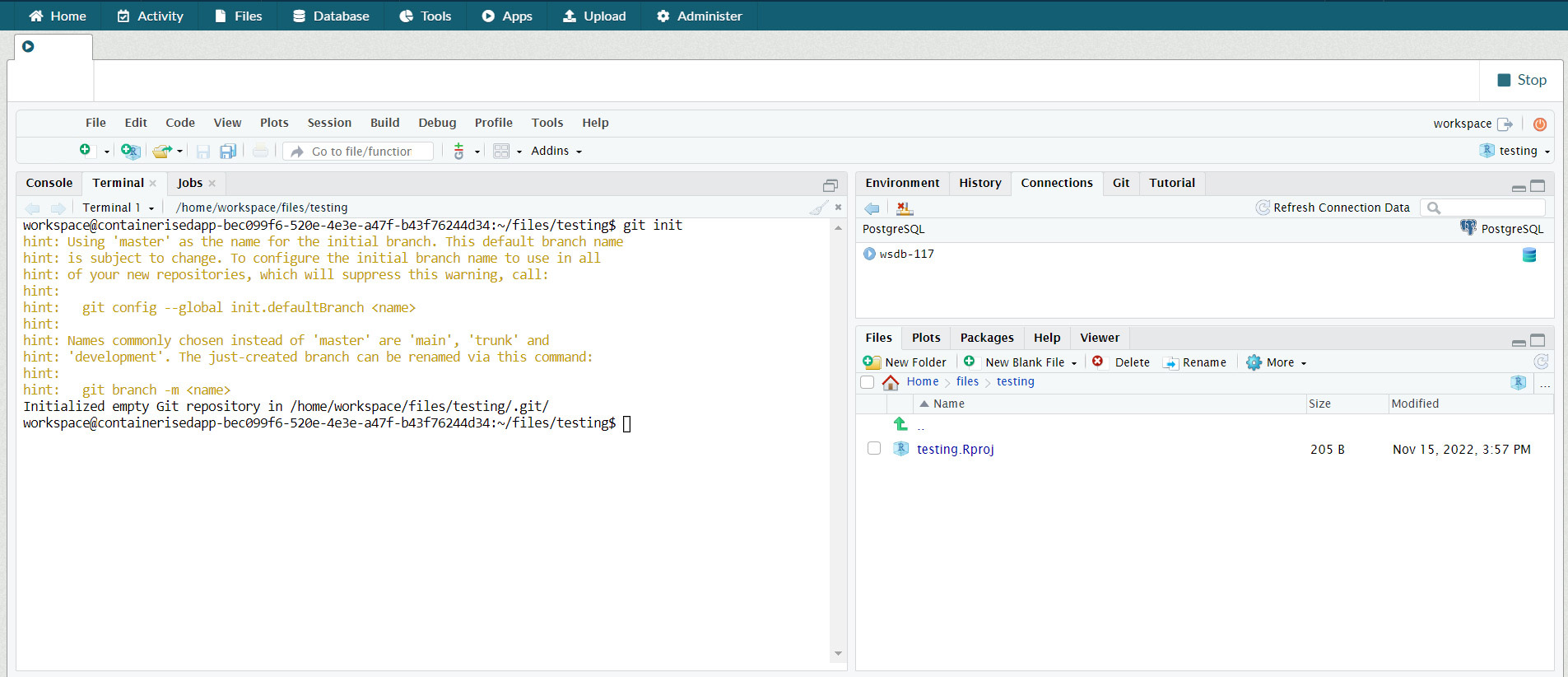Click the sign out icon next to workspace
Screen dimensions: 1568x677
pos(1505,124)
